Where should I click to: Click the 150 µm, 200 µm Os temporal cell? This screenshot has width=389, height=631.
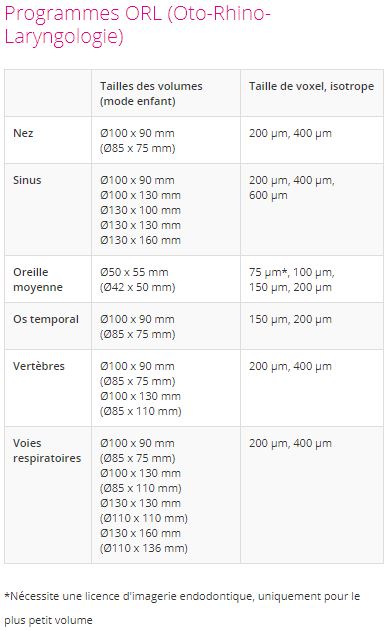[290, 319]
